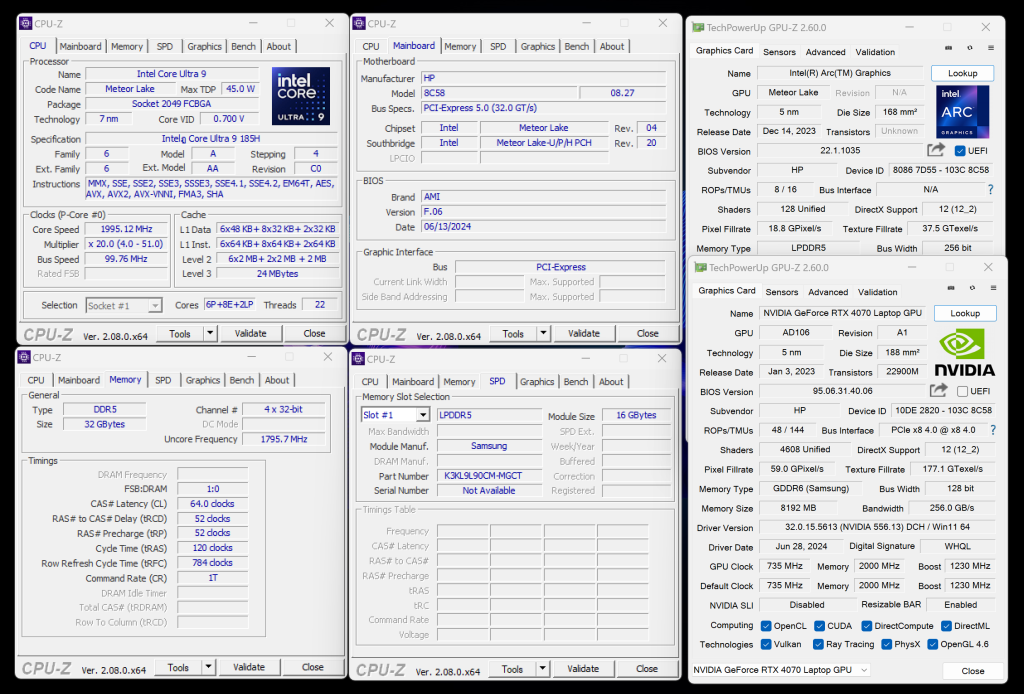Toggle the UEFI checkbox for Intel Arc Graphics
Image resolution: width=1024 pixels, height=694 pixels.
tap(960, 151)
